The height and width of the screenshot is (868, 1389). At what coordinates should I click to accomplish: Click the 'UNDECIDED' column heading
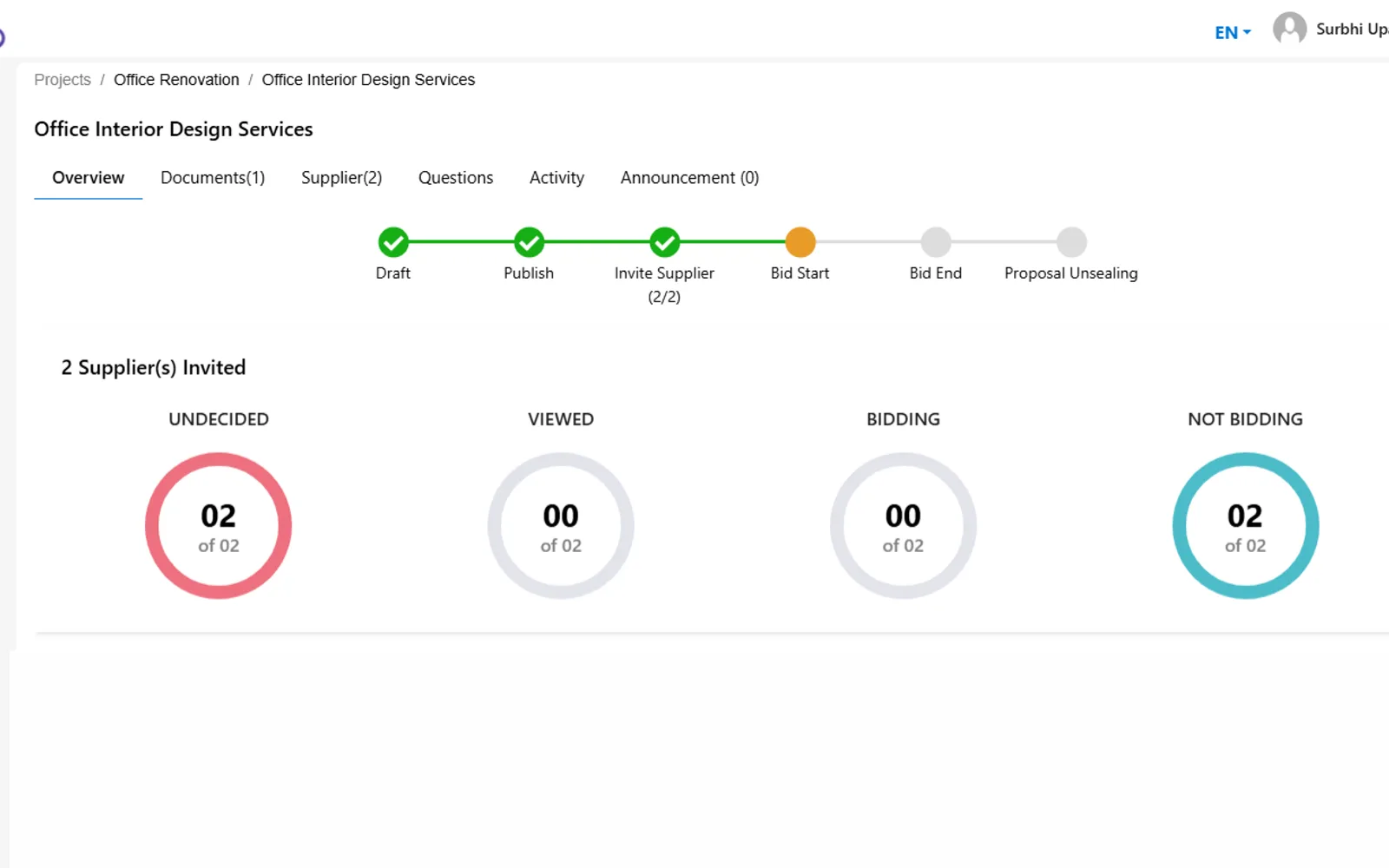(x=219, y=419)
